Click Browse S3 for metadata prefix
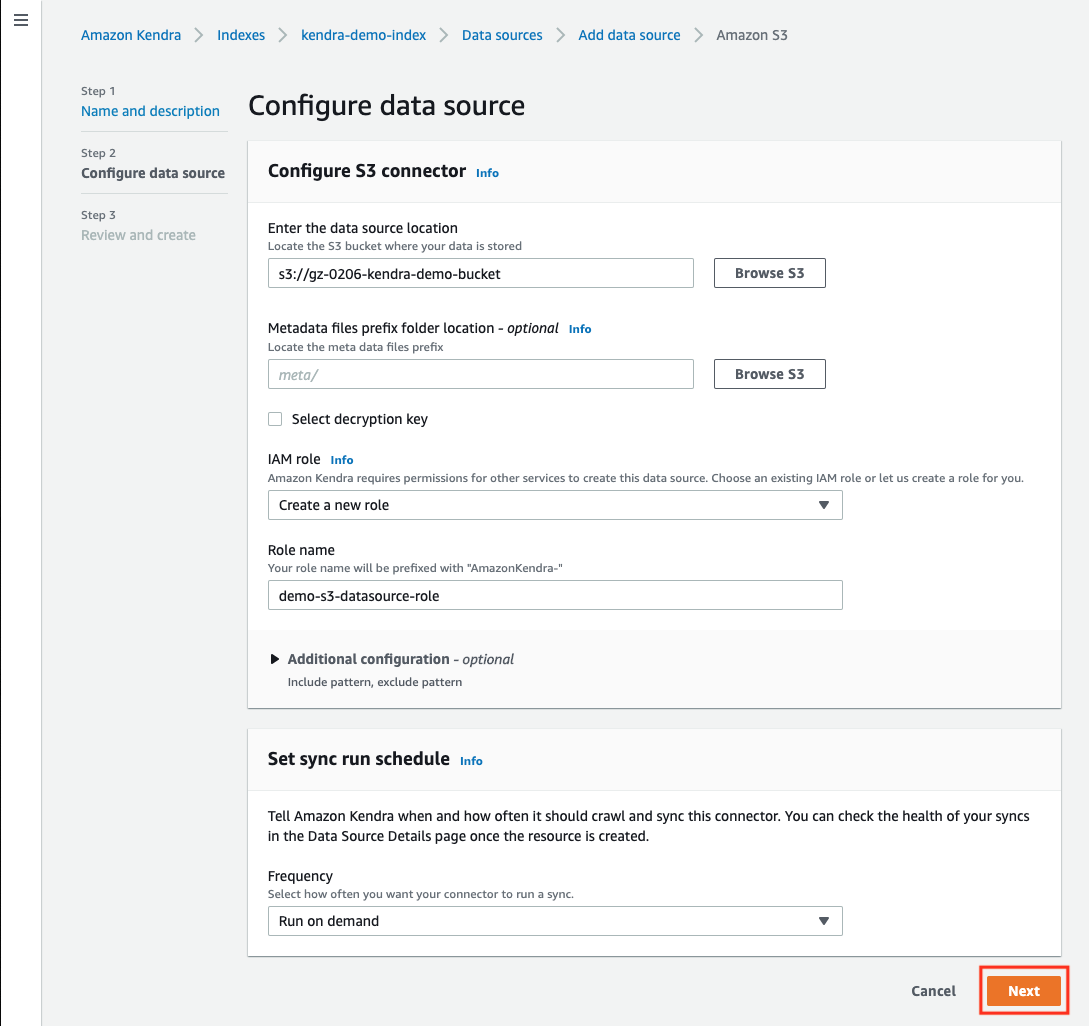 pos(770,374)
